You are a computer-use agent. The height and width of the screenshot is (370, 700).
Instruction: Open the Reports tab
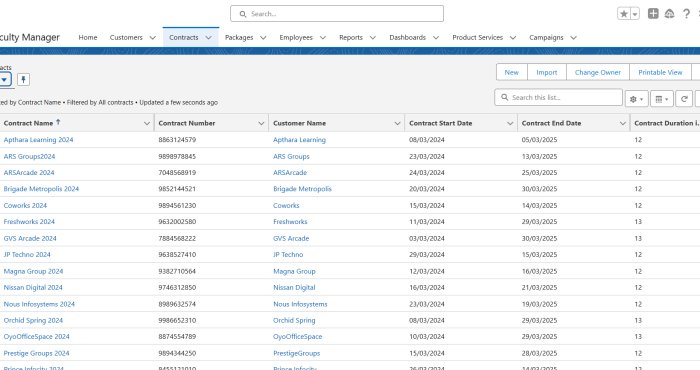click(351, 37)
